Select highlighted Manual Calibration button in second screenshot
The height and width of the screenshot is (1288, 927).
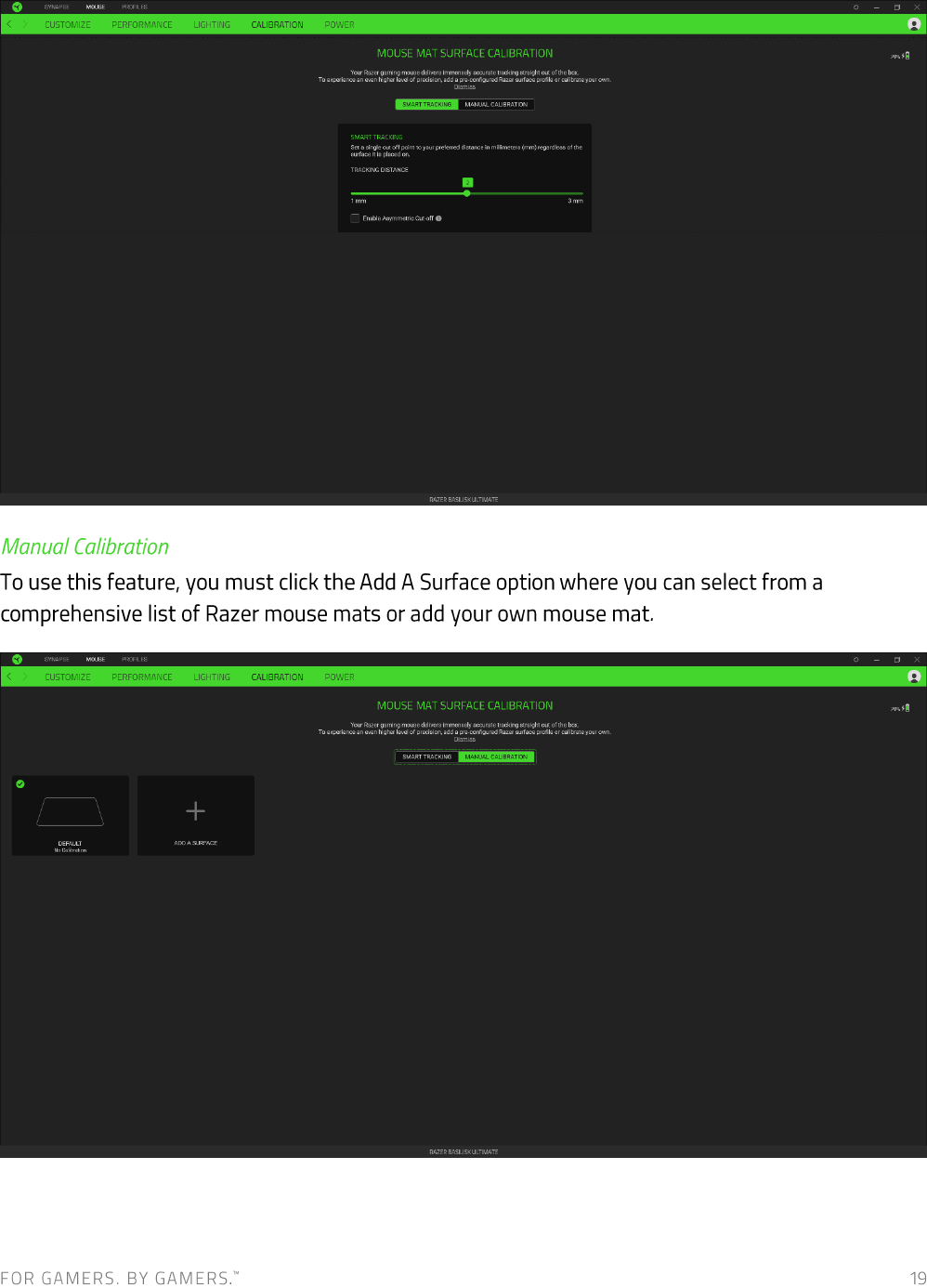pyautogui.click(x=496, y=757)
